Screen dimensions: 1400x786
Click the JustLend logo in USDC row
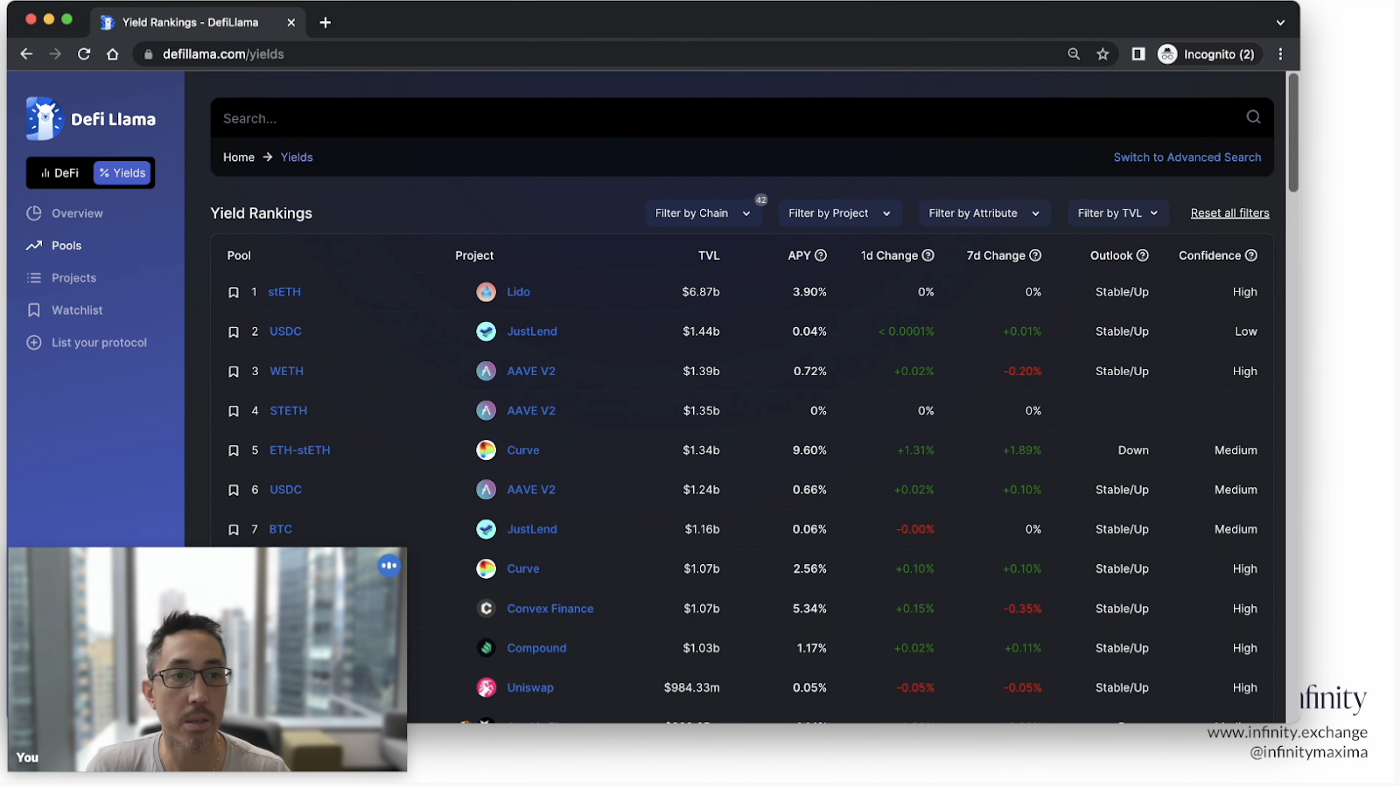[x=486, y=332]
